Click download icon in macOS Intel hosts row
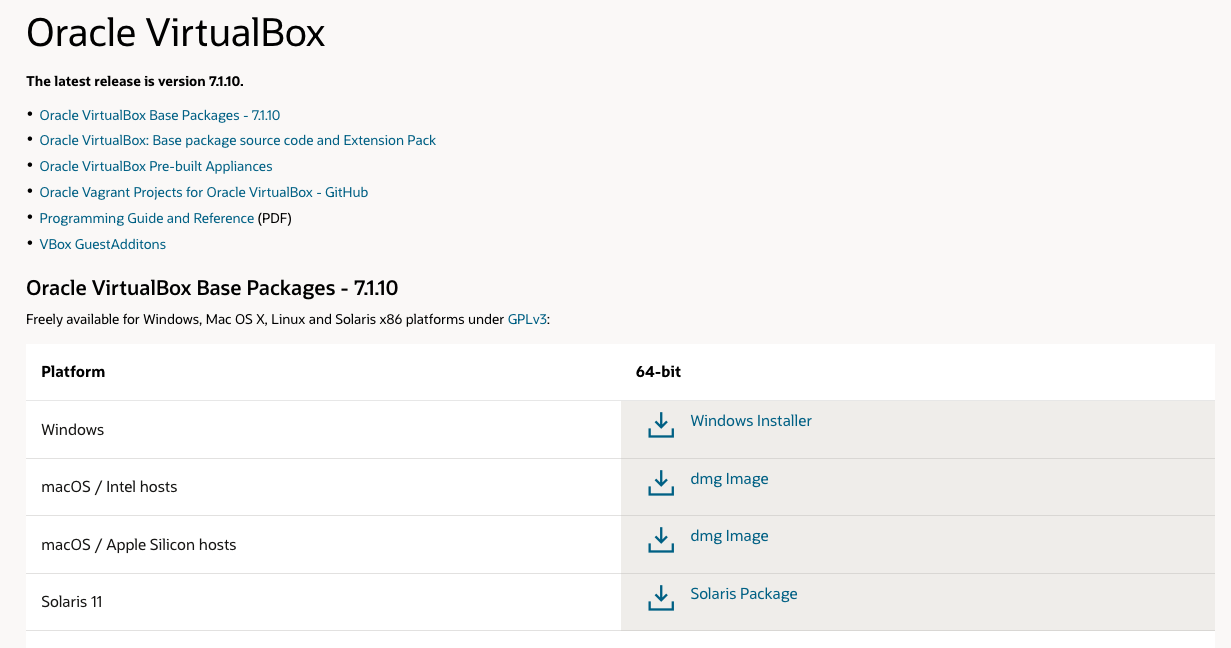 click(660, 484)
